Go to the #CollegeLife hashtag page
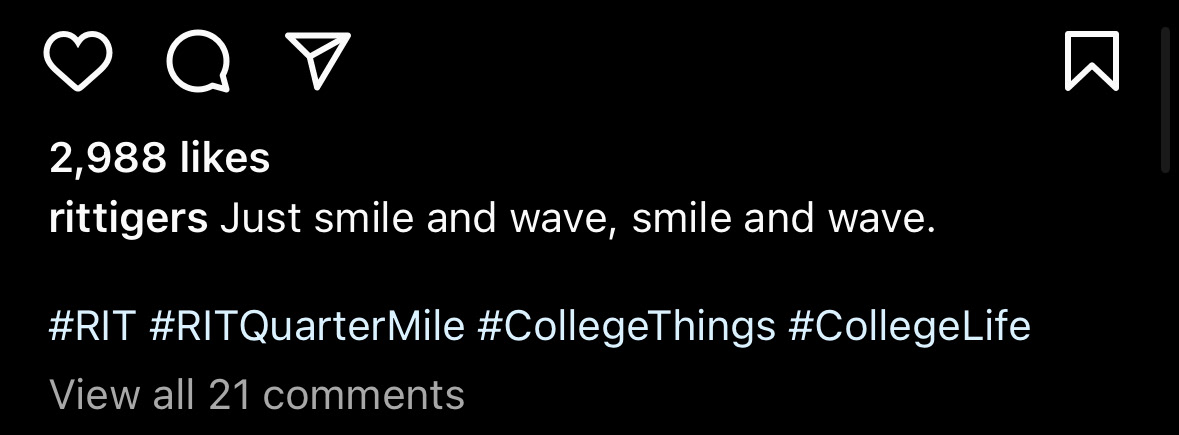Viewport: 1179px width, 435px height. [x=909, y=327]
